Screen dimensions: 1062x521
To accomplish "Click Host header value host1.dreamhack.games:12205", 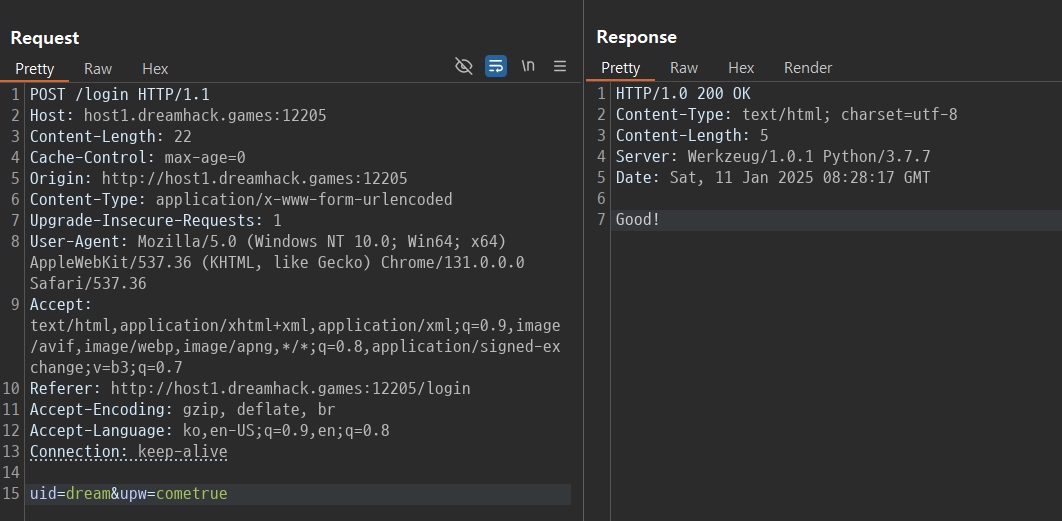I will pyautogui.click(x=205, y=115).
